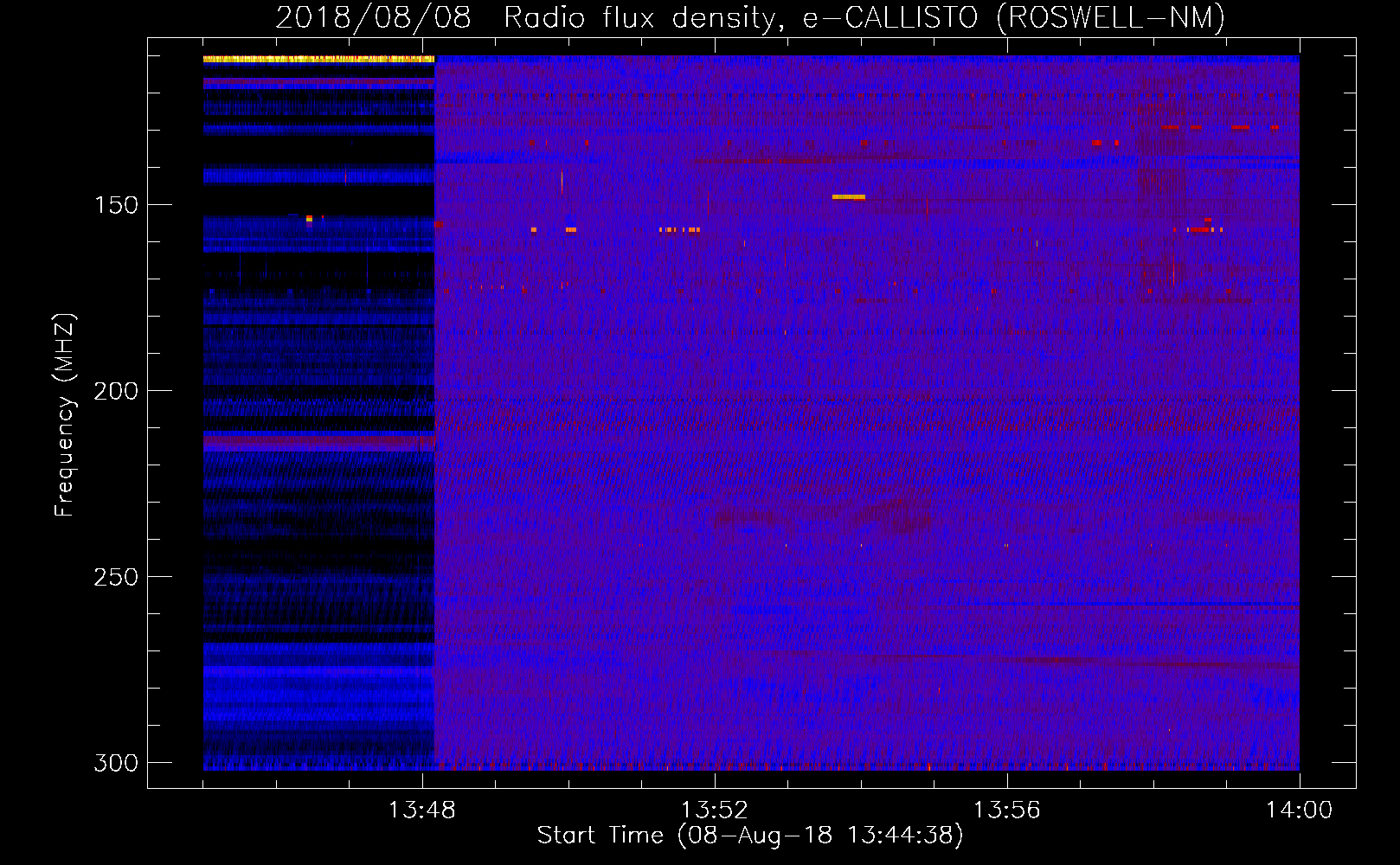The width and height of the screenshot is (1400, 865).
Task: Click the red horizontal band near 213 MHz
Action: click(318, 441)
